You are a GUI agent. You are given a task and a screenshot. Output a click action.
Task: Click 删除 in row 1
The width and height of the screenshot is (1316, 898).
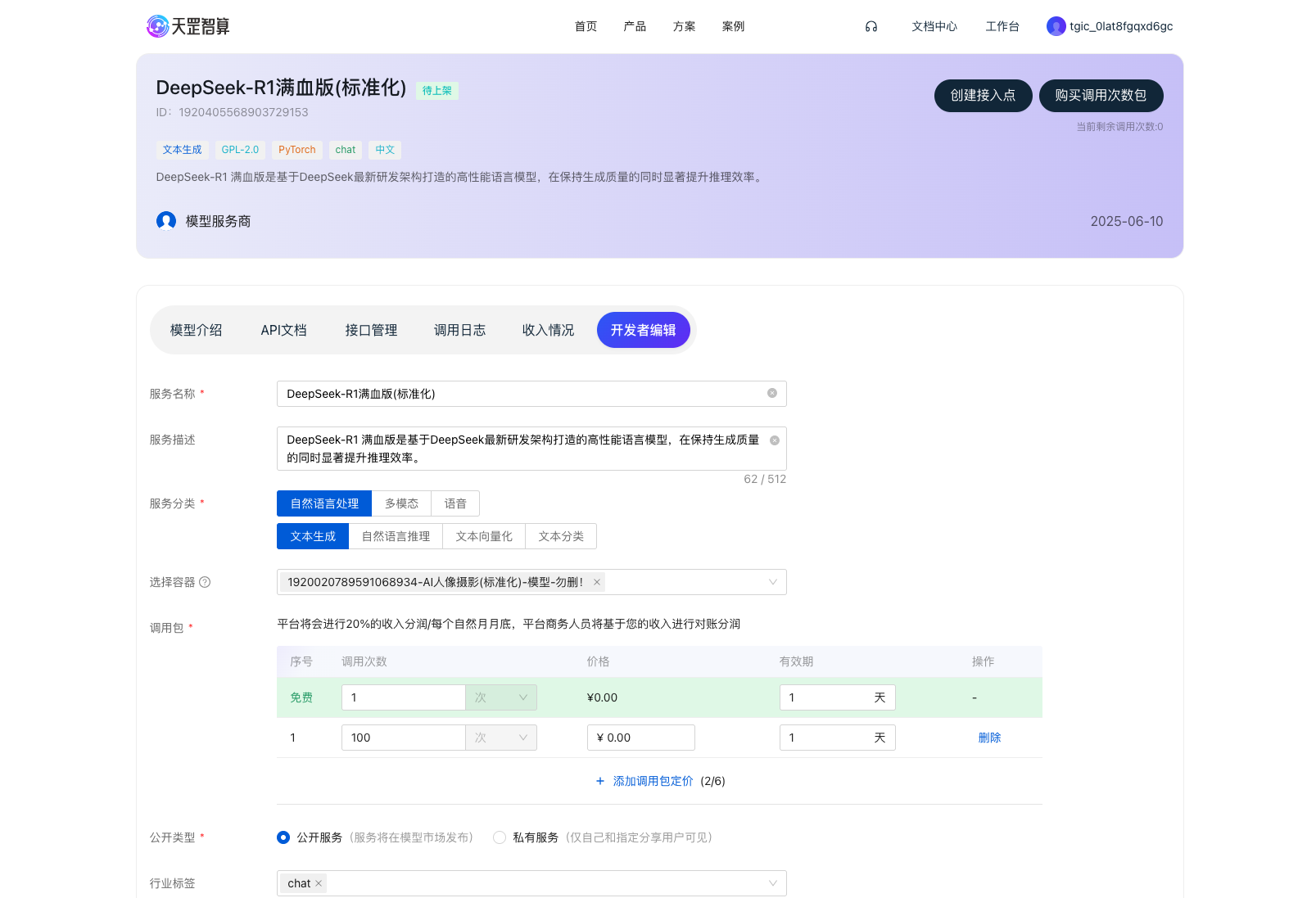(x=989, y=738)
